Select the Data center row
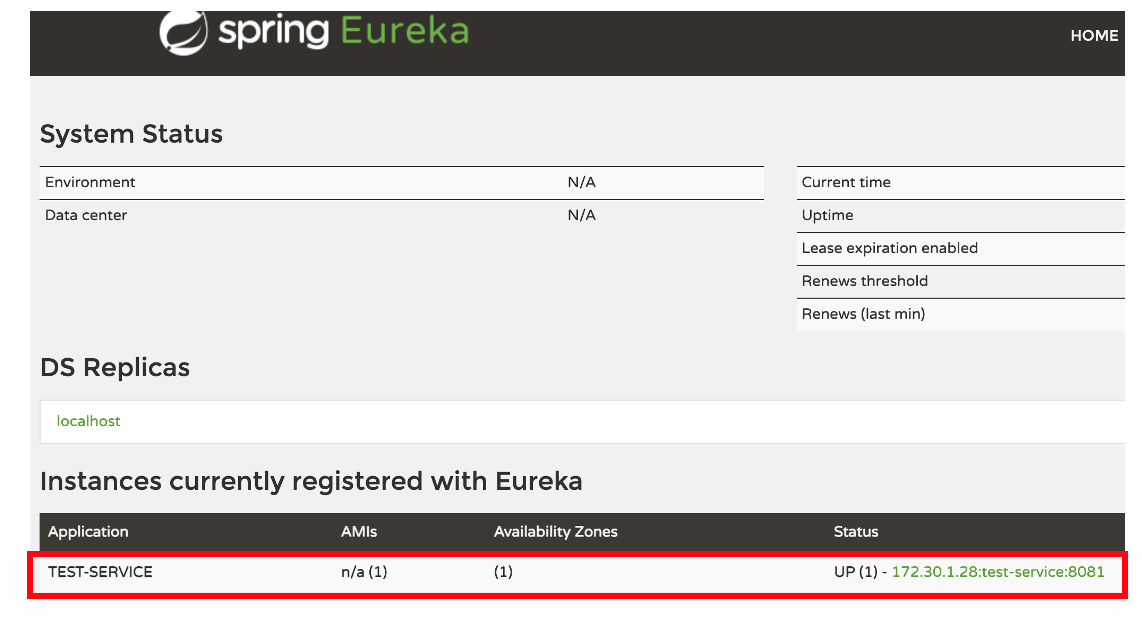The height and width of the screenshot is (624, 1142). coord(87,214)
